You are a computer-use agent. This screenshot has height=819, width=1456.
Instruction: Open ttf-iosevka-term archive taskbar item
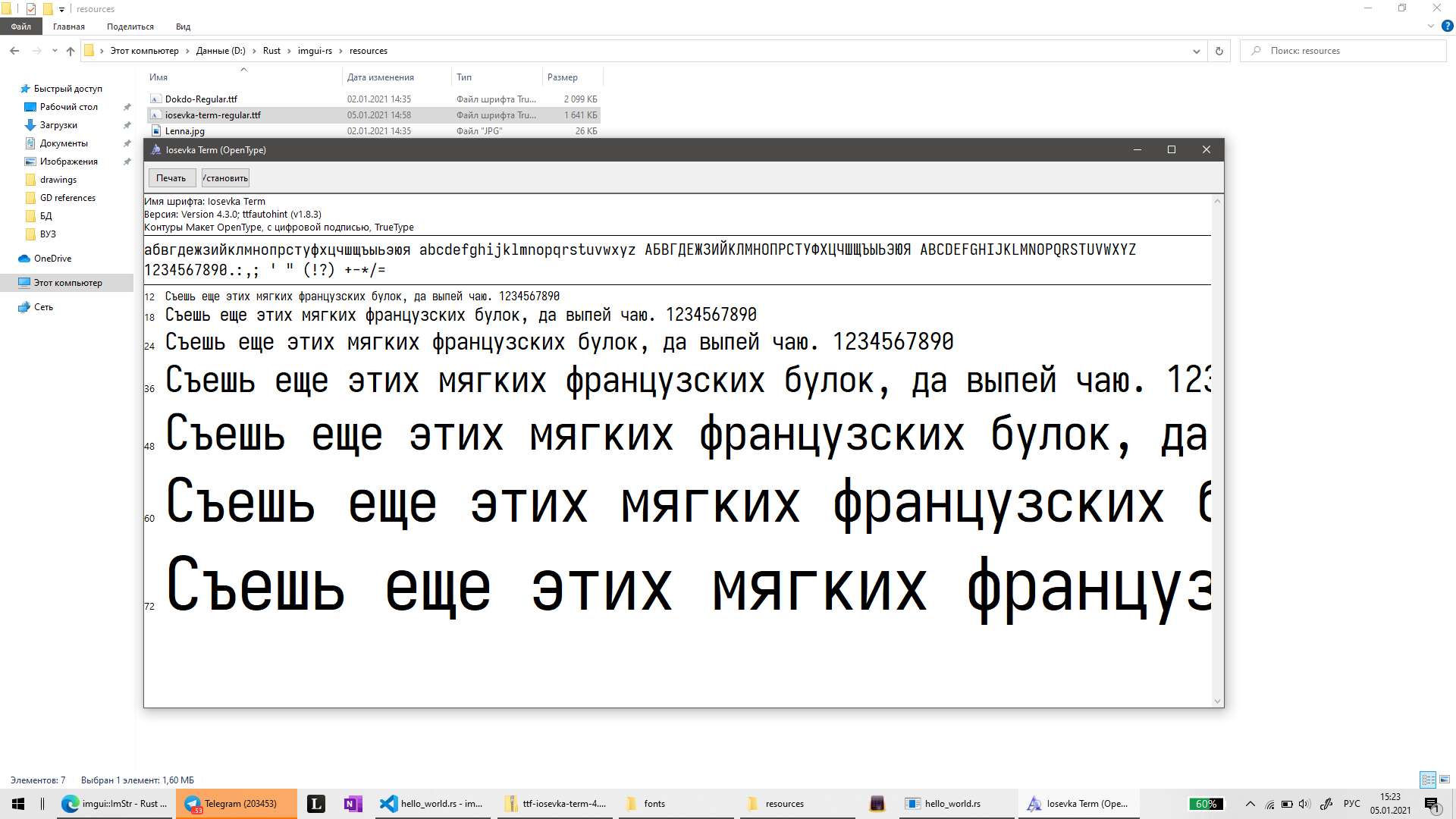pos(556,804)
